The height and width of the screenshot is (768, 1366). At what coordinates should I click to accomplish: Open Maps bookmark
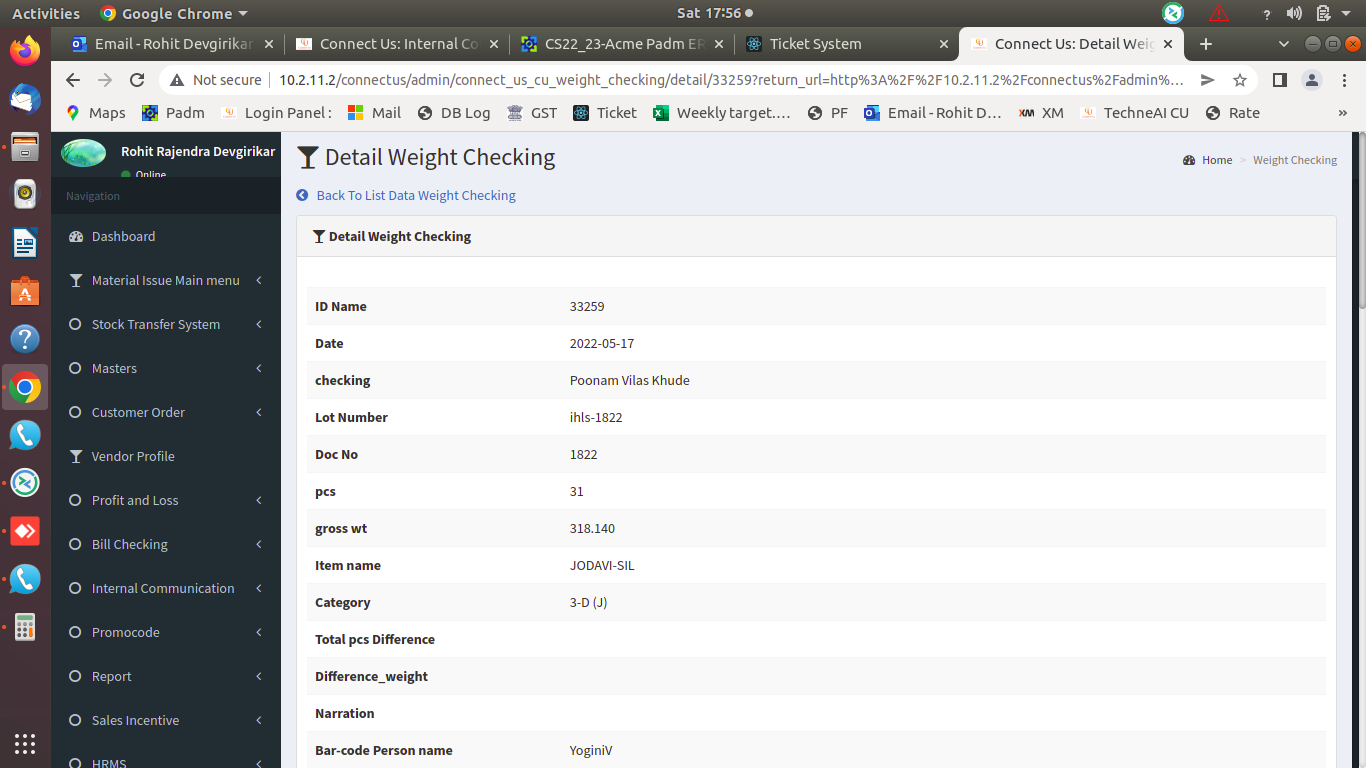click(96, 113)
